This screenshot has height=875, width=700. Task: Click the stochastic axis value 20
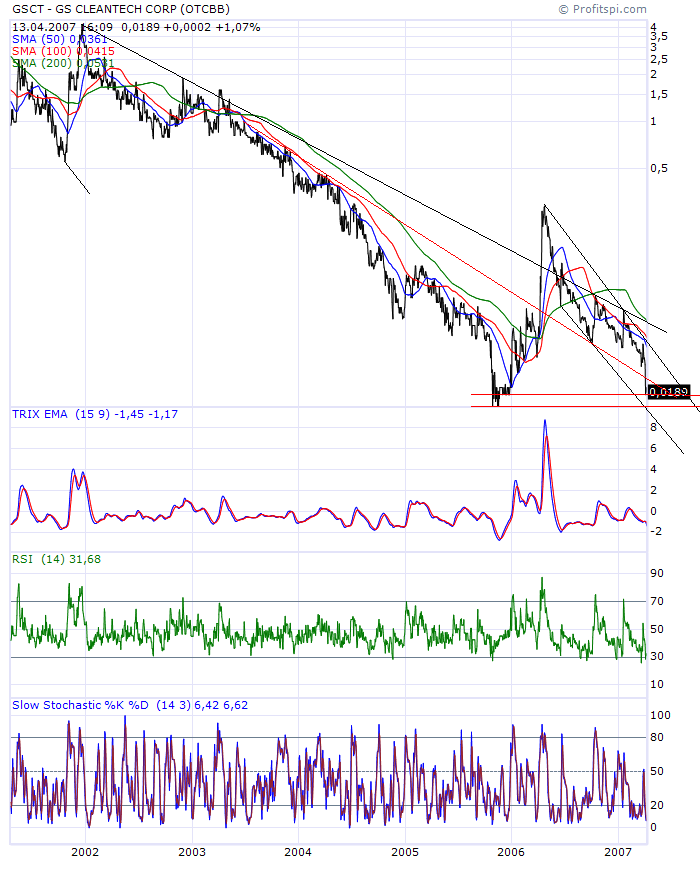(x=657, y=805)
